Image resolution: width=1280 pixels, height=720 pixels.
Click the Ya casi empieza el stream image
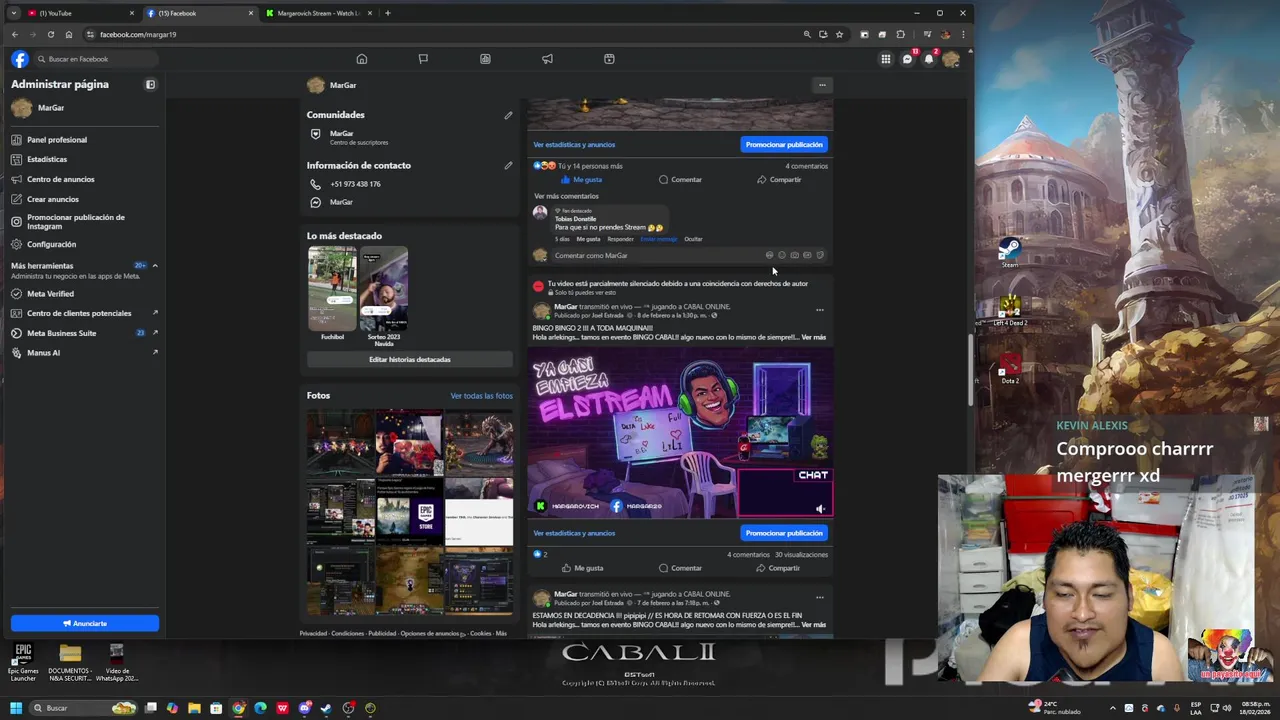click(682, 432)
